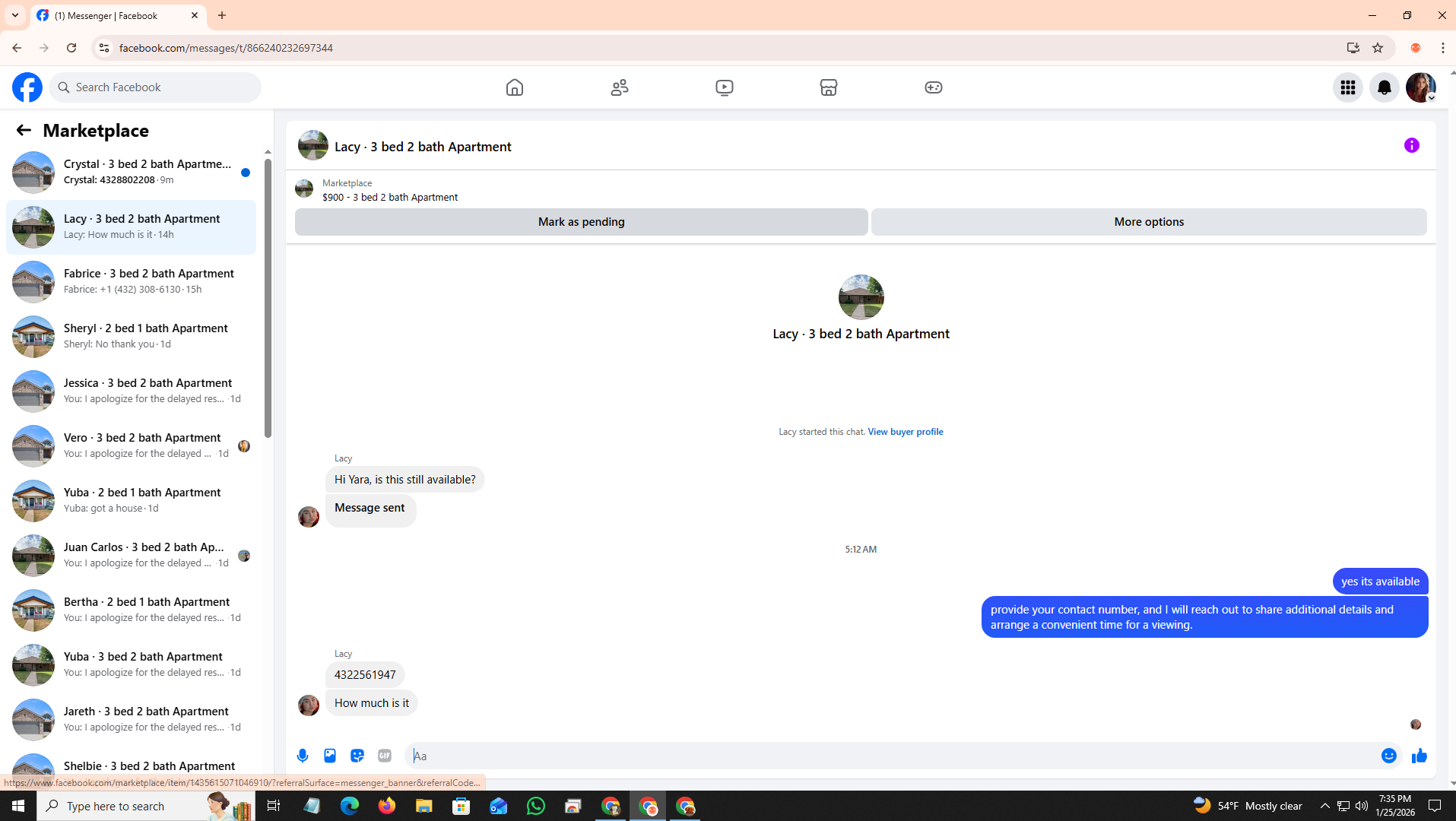Open the Friends icon in top navigation

pyautogui.click(x=620, y=87)
